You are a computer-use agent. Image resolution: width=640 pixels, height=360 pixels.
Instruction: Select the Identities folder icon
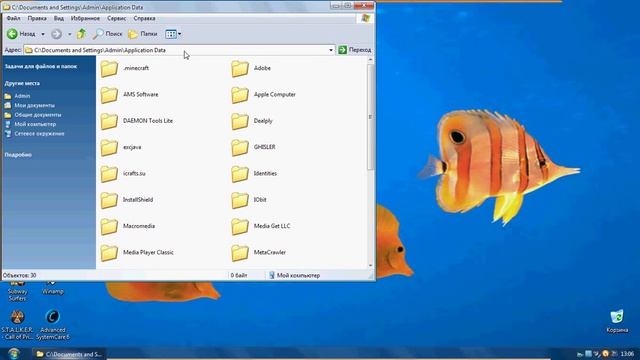pos(240,174)
